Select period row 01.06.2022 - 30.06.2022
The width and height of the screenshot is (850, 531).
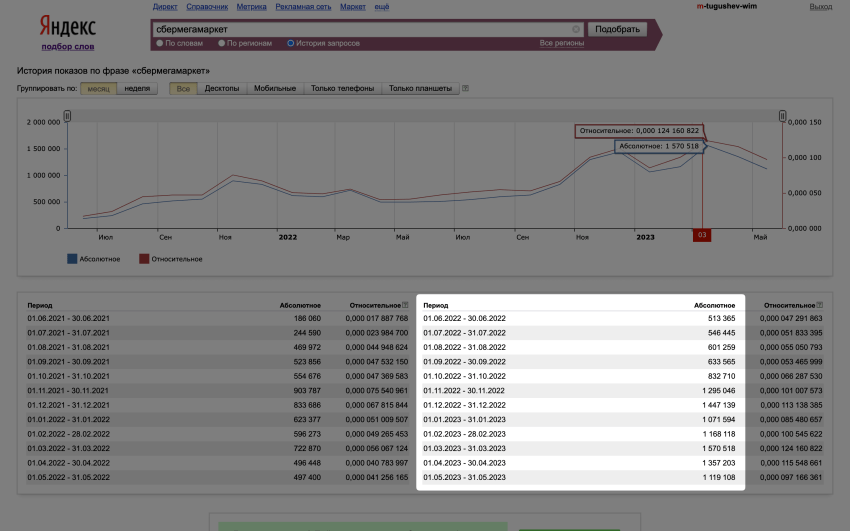tap(622, 319)
